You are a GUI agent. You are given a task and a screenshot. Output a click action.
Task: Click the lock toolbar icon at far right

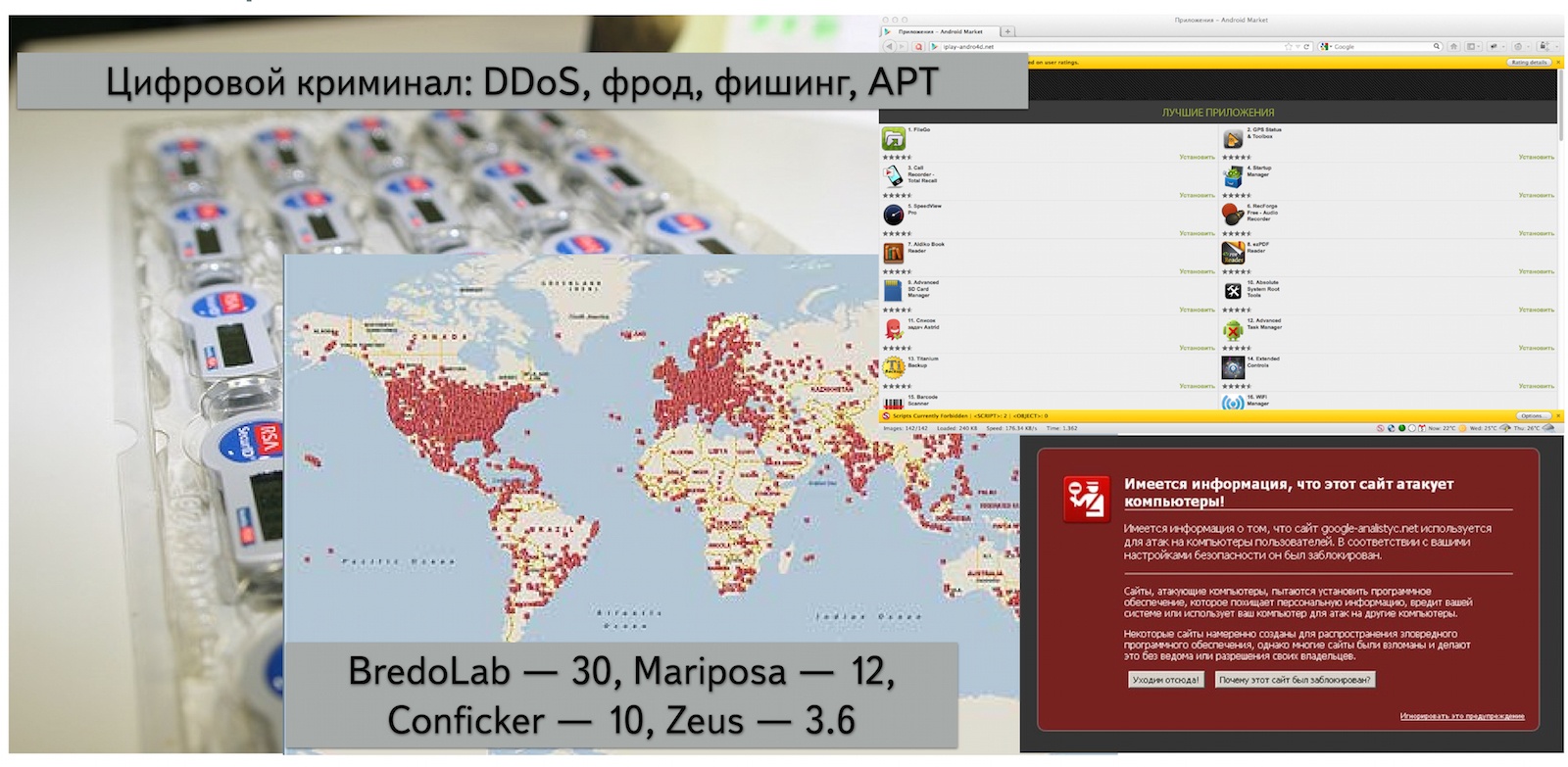pos(1544,46)
